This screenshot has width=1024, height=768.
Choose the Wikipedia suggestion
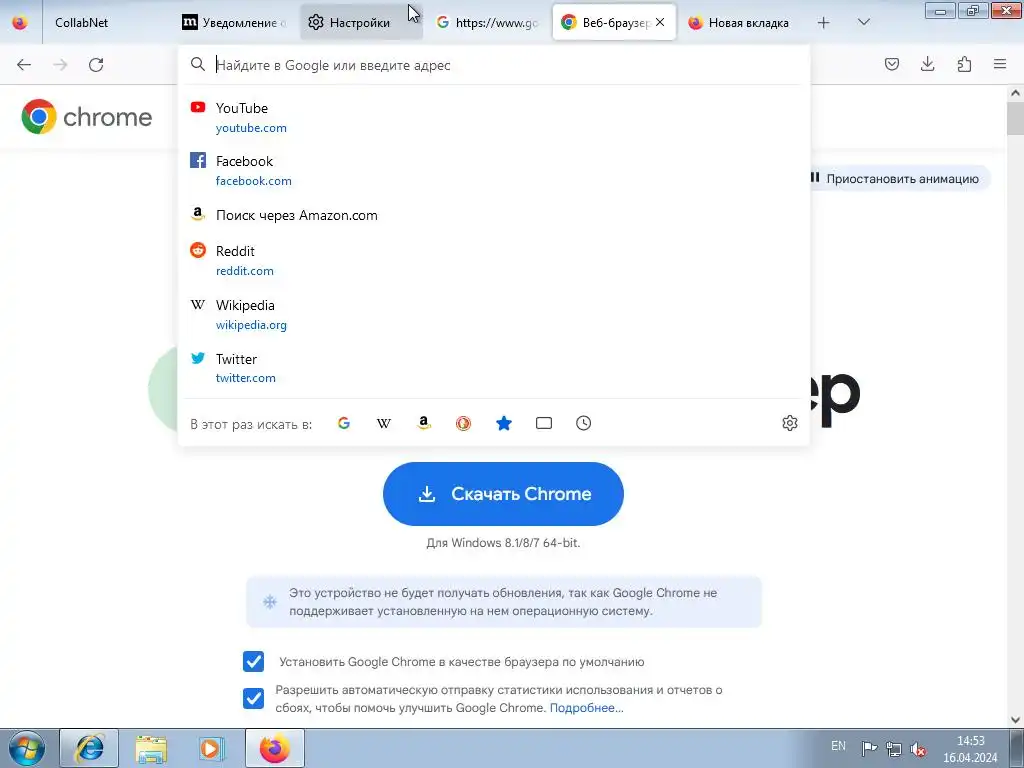pos(494,315)
